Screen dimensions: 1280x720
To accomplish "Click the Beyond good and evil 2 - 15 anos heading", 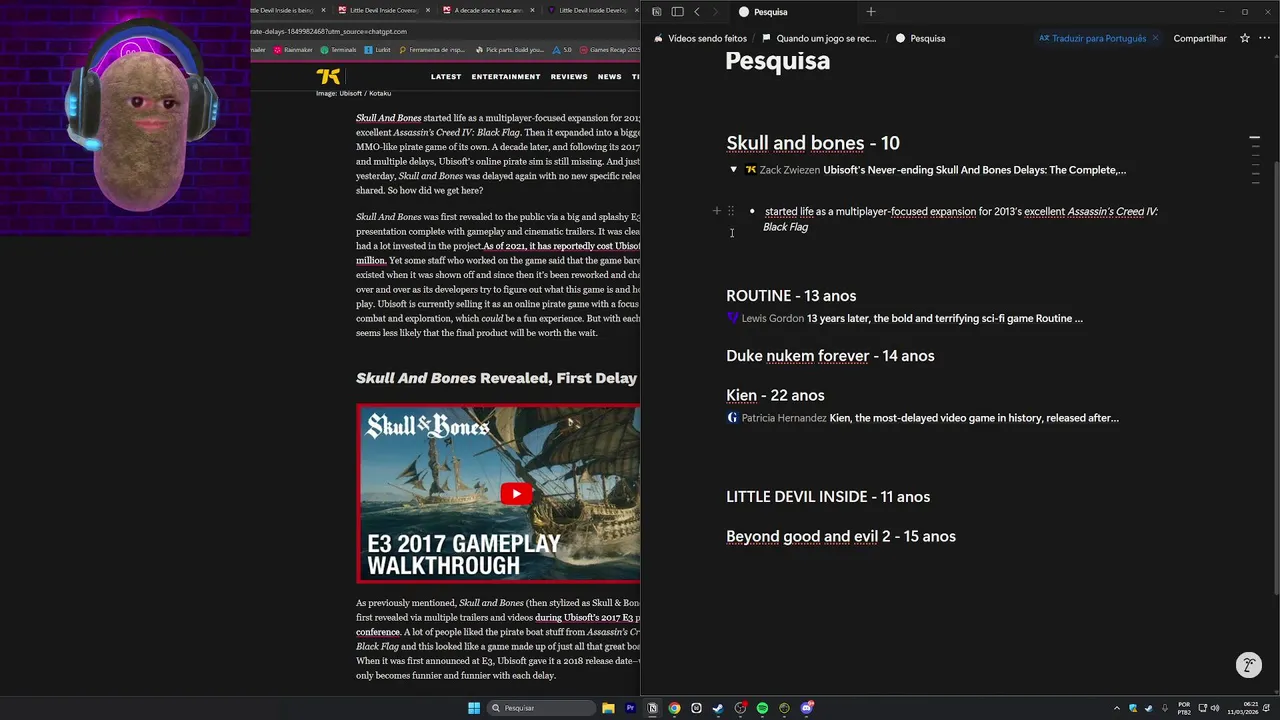I will [x=841, y=537].
